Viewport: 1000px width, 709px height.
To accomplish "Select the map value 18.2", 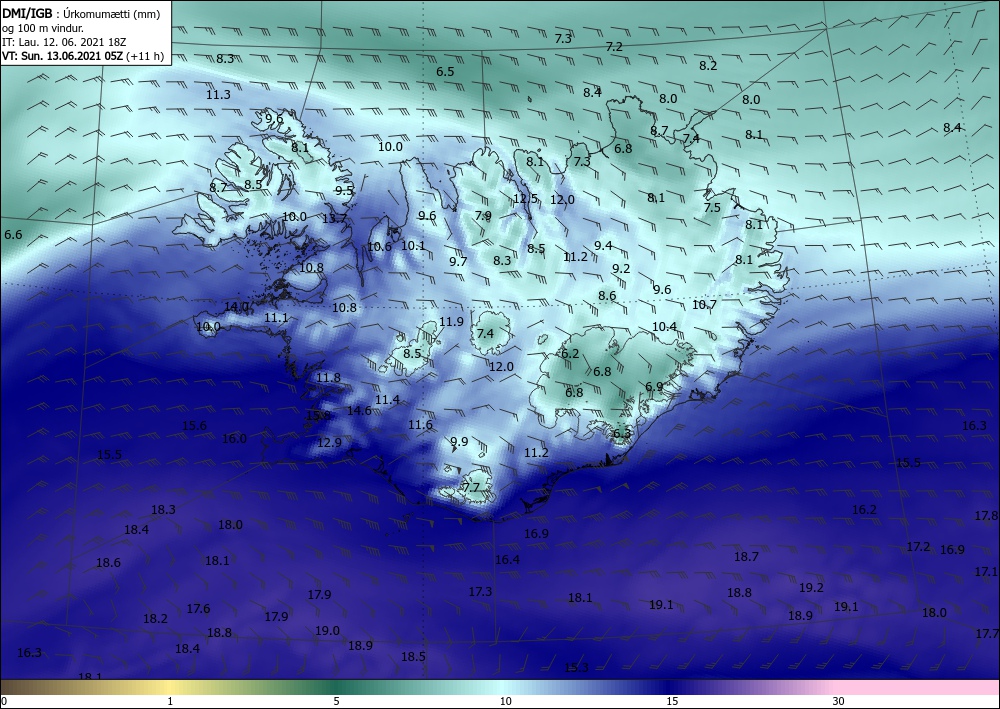I will point(155,619).
